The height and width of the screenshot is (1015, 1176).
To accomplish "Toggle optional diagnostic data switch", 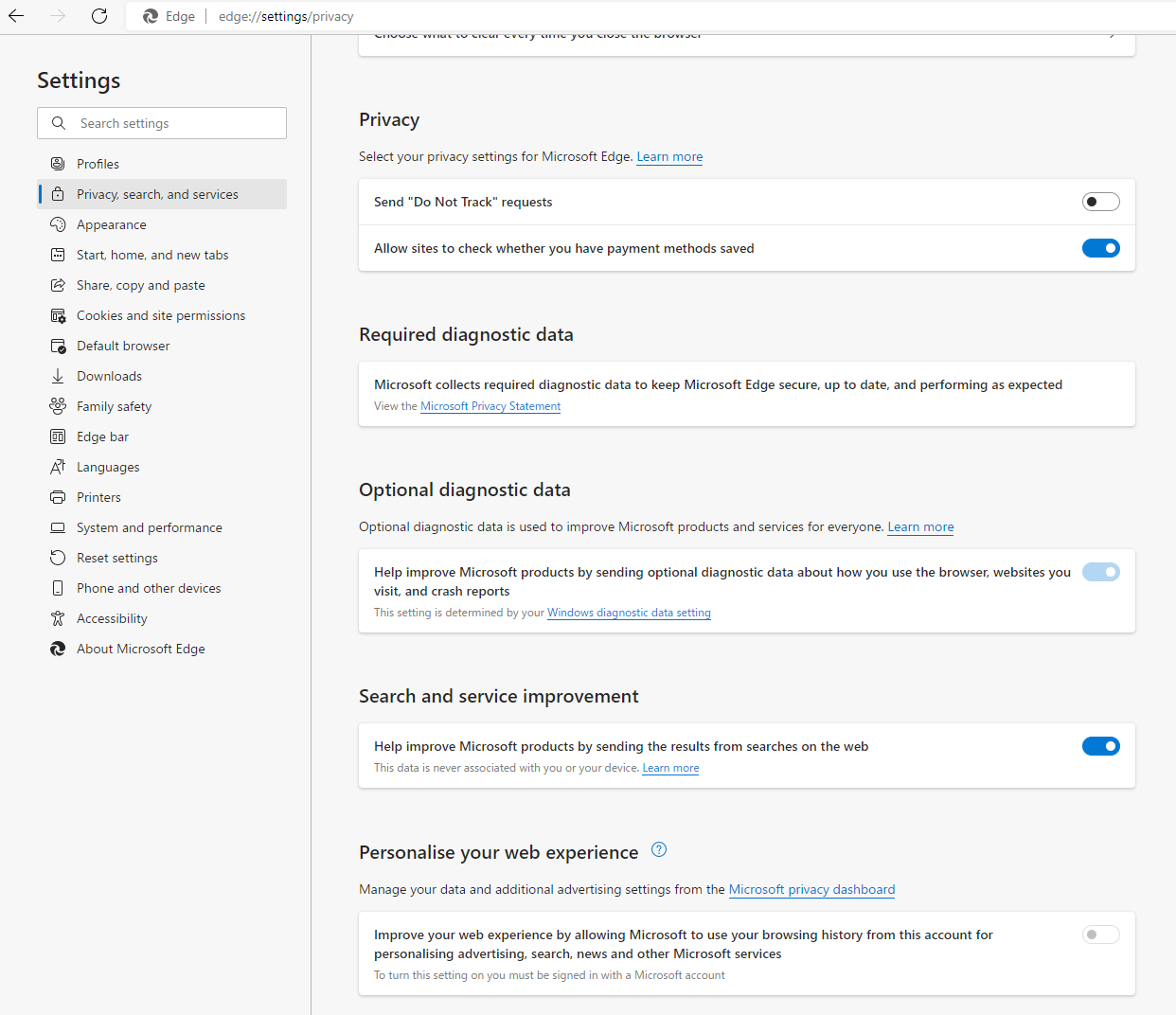I will tap(1101, 572).
